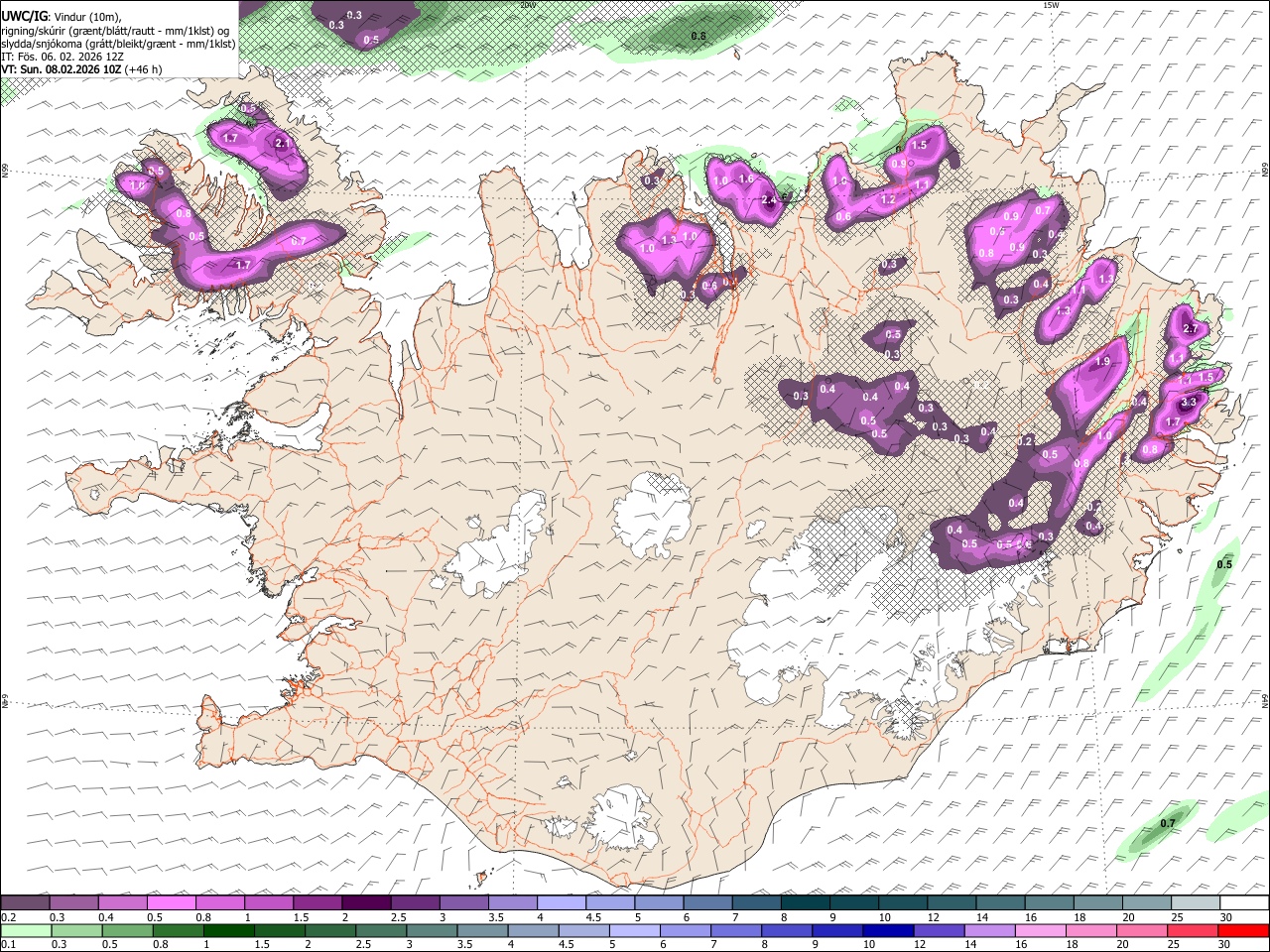Viewport: 1270px width, 952px height.
Task: Click the '3.3' snowfall value on the map
Action: 1190,403
